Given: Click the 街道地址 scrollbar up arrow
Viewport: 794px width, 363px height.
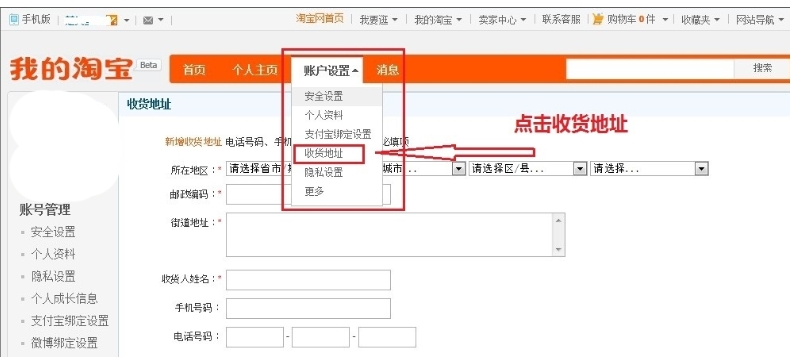Looking at the screenshot, I should coord(559,220).
